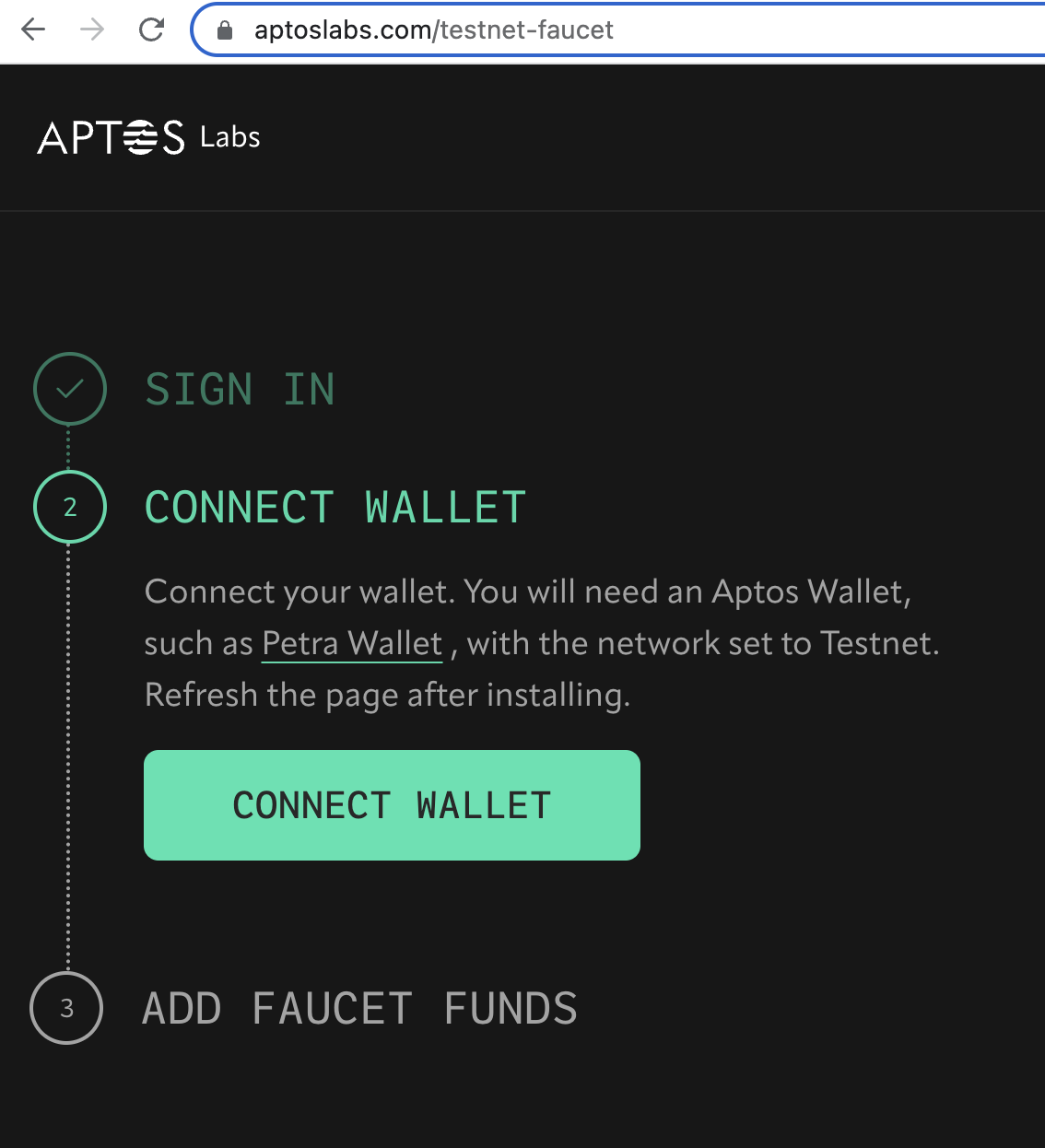The width and height of the screenshot is (1045, 1148).
Task: Click the "Refresh the page after installing" sentence
Action: (387, 695)
